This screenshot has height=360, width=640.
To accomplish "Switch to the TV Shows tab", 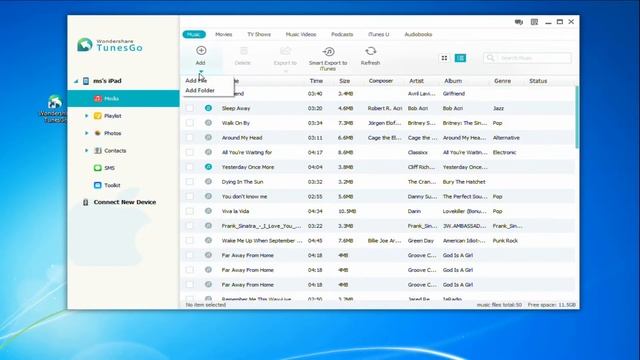I will pos(259,34).
